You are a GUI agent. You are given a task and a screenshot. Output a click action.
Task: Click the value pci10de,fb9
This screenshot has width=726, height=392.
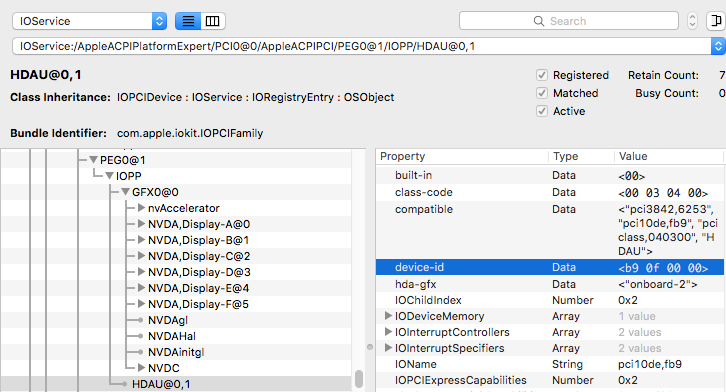tap(650, 364)
